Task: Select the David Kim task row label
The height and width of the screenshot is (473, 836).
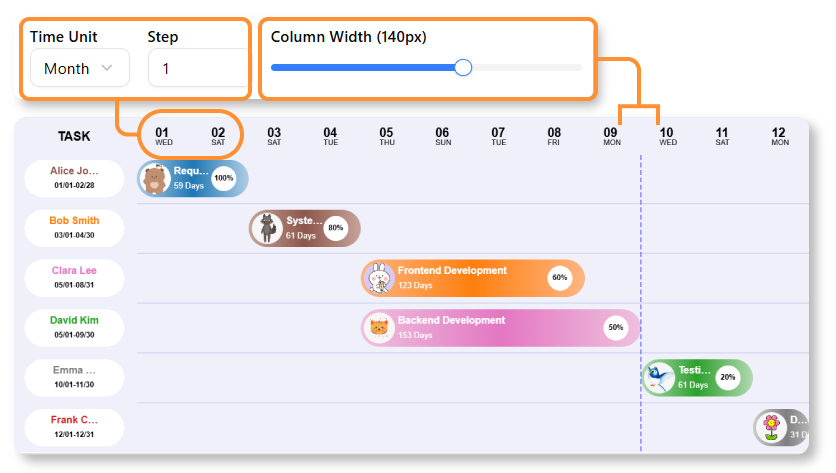Action: tap(75, 327)
